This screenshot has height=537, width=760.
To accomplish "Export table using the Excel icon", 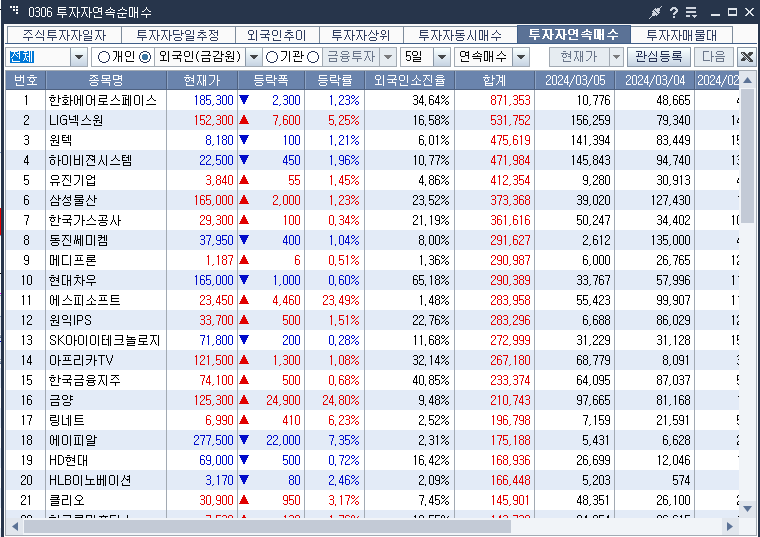I will click(x=747, y=57).
